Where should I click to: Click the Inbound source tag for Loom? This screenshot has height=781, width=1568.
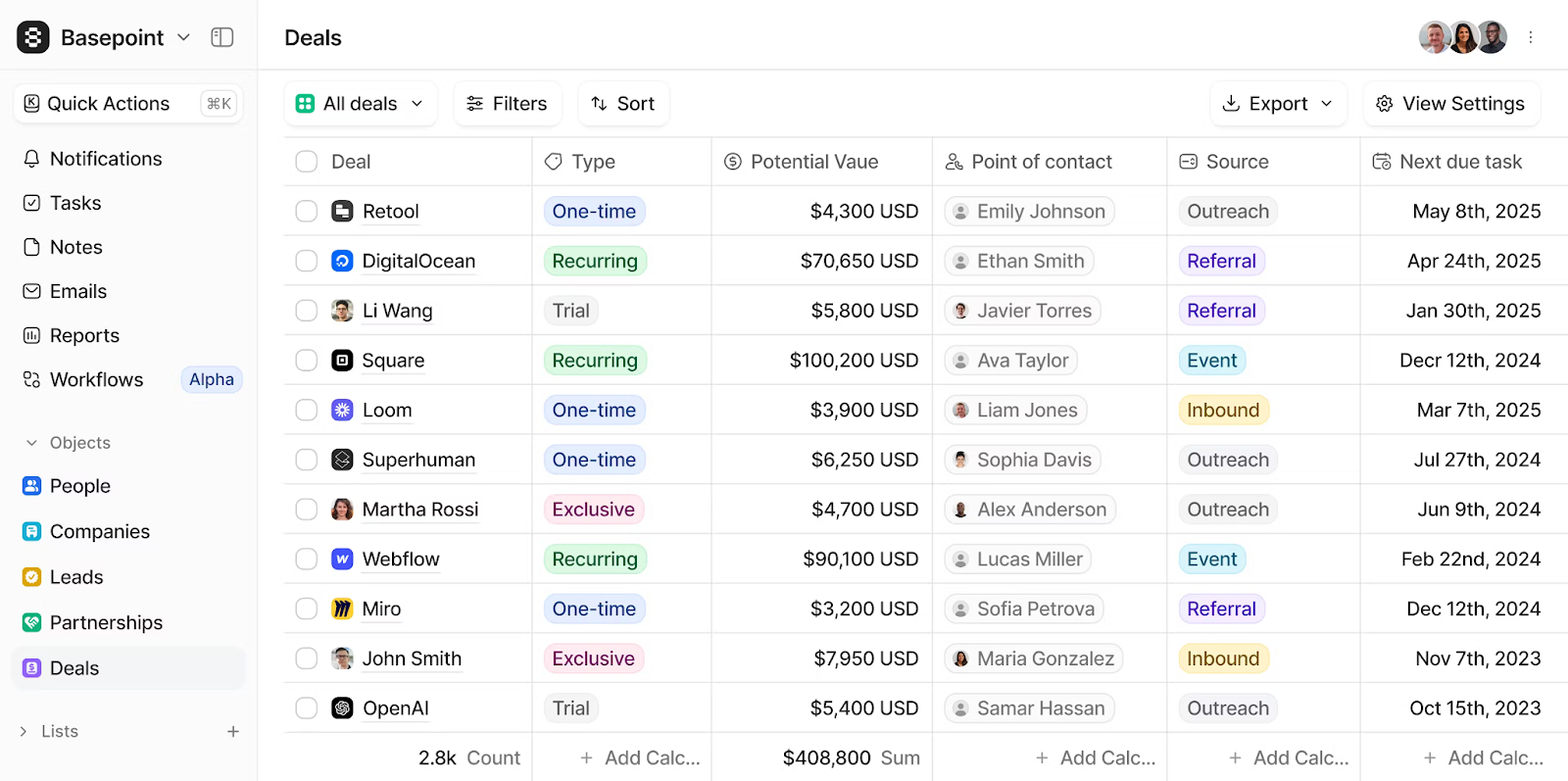(1223, 410)
